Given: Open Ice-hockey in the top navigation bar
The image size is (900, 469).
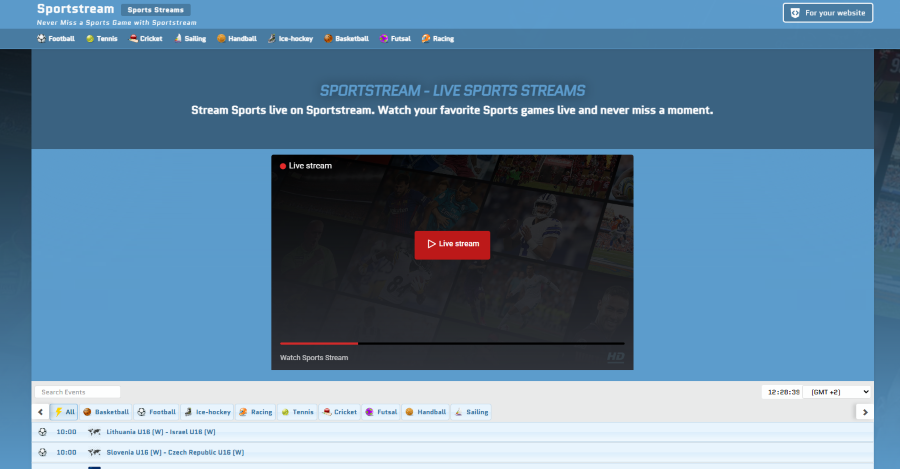Looking at the screenshot, I should 290,39.
